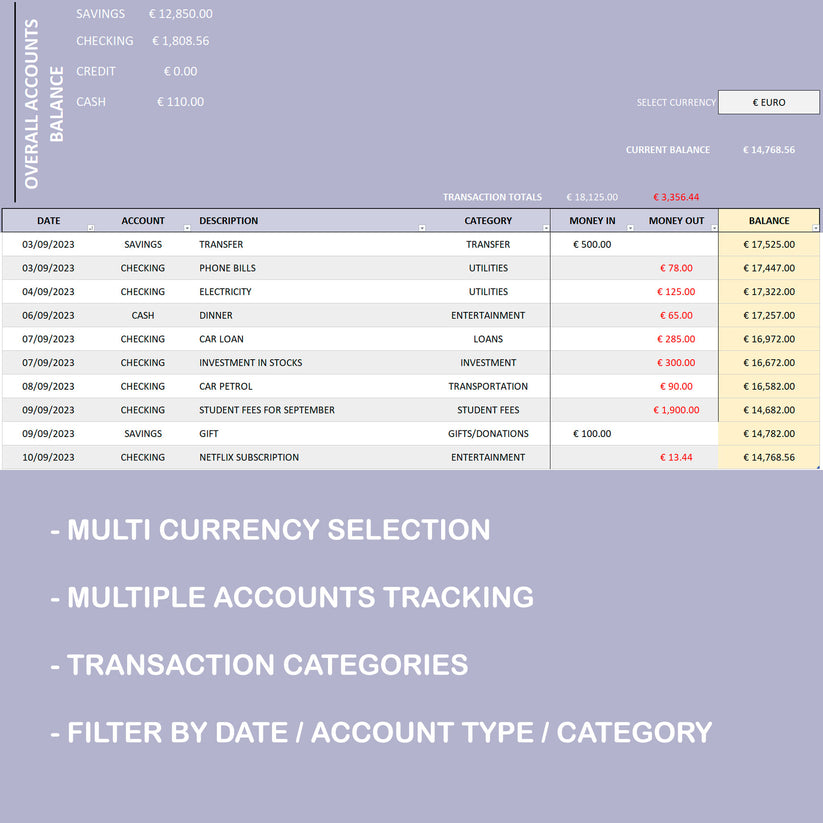Click the DATE column header

coord(48,220)
